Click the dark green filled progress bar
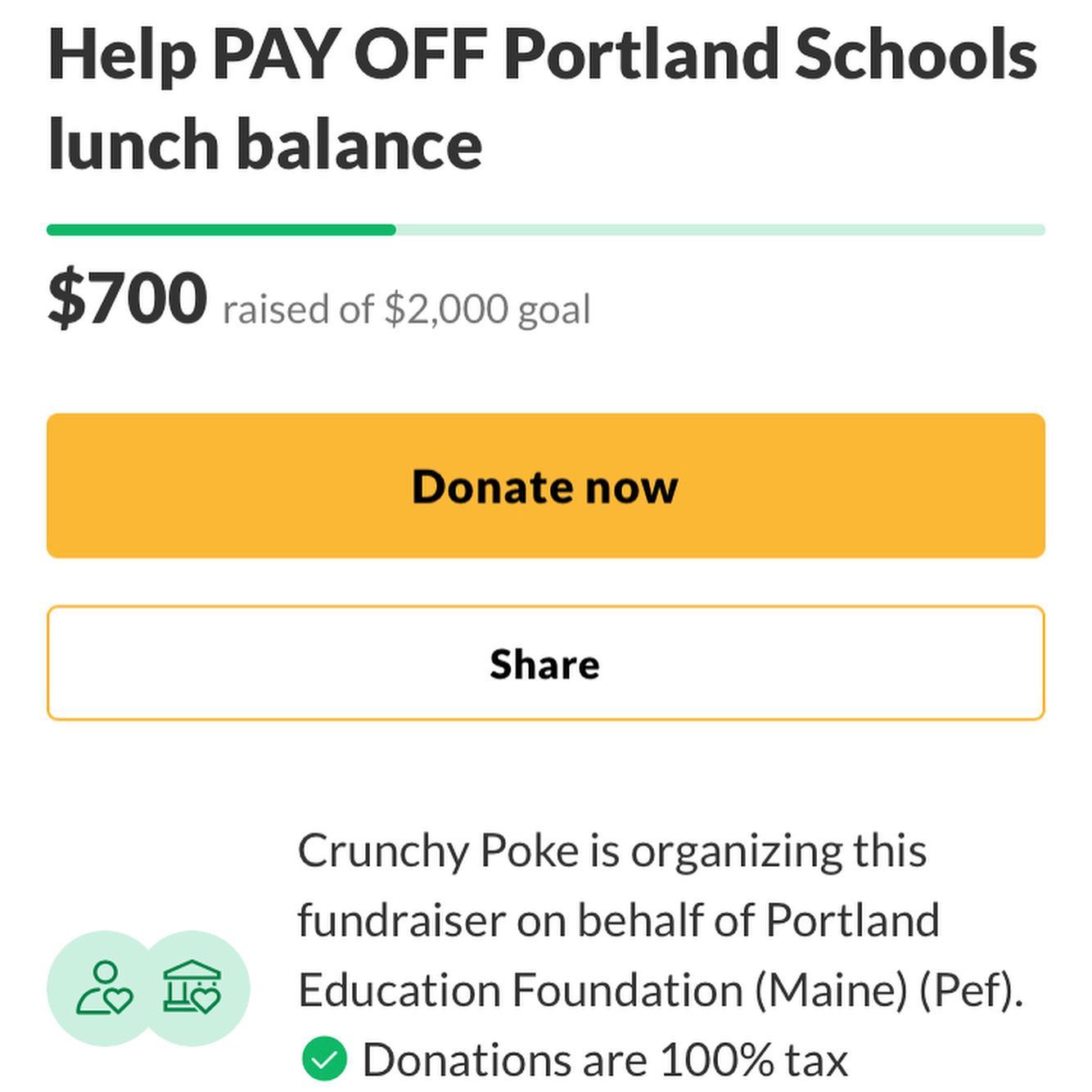 click(221, 230)
